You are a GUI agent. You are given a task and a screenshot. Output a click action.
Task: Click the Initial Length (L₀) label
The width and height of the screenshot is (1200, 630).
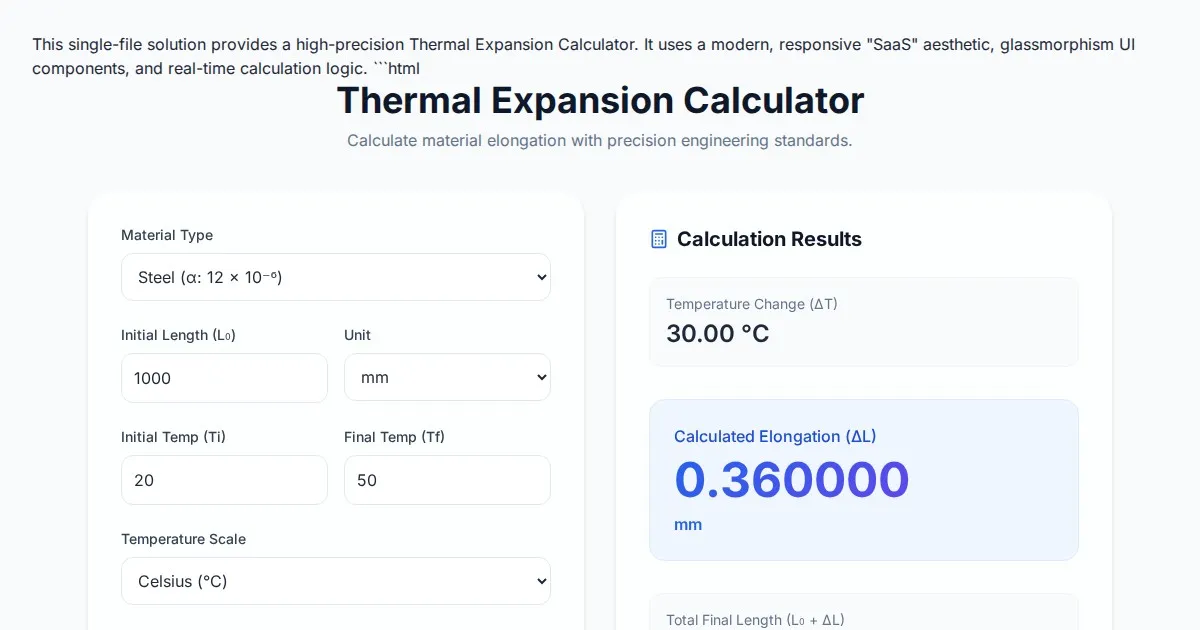pos(178,335)
